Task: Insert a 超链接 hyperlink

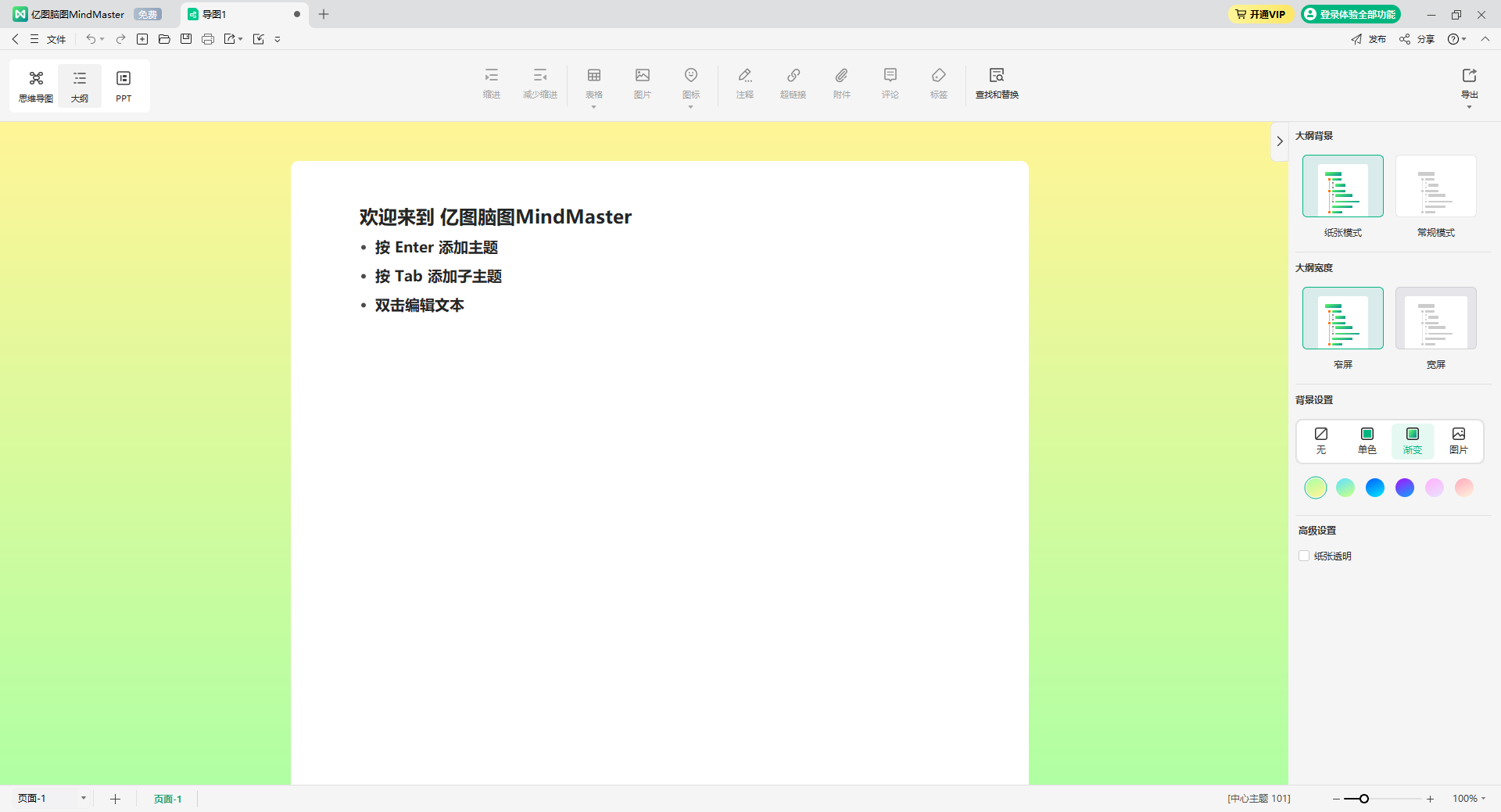Action: click(x=793, y=83)
